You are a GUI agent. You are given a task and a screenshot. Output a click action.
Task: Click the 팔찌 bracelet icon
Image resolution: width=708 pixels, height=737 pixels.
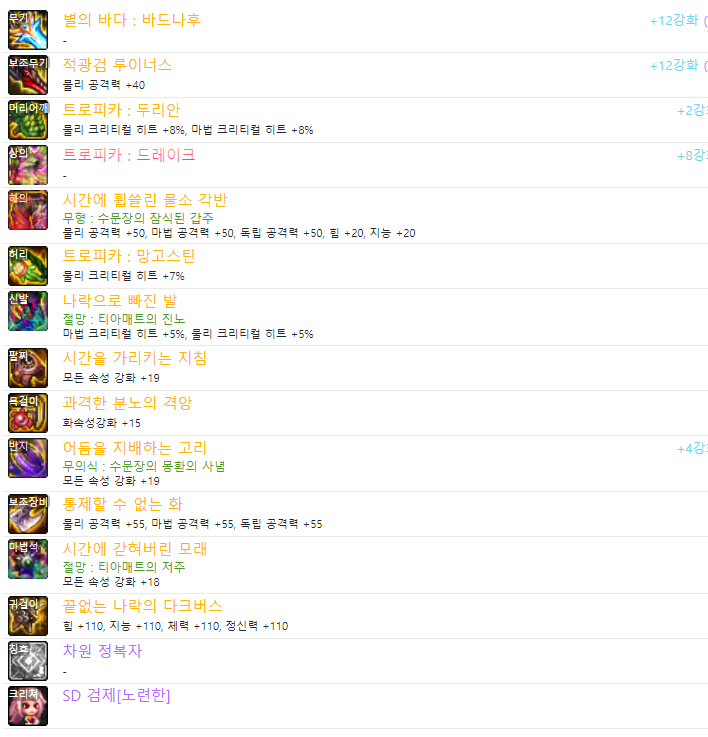(x=28, y=368)
